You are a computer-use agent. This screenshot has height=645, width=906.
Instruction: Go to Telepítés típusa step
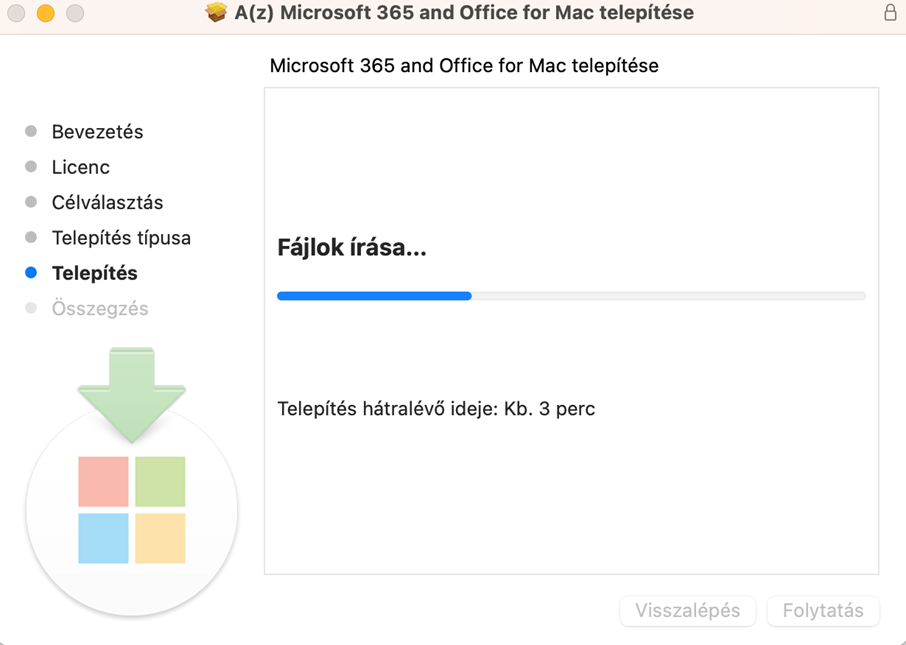[x=121, y=238]
